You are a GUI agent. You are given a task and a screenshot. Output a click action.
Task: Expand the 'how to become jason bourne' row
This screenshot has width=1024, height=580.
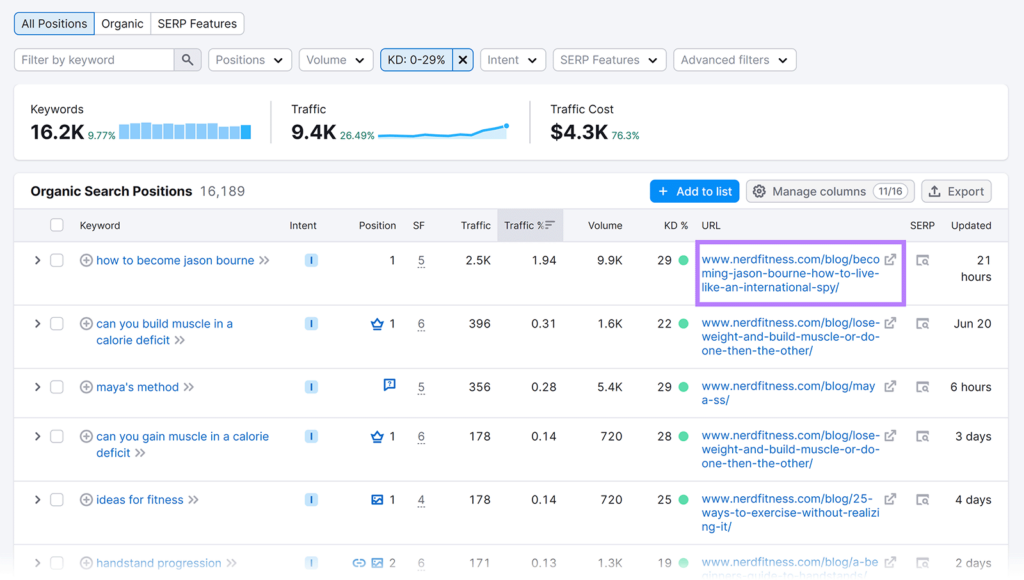[x=37, y=260]
